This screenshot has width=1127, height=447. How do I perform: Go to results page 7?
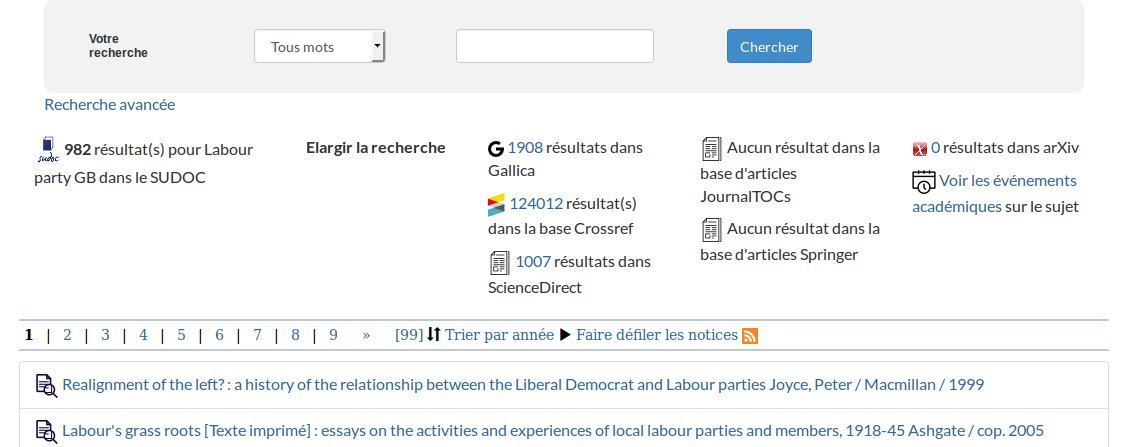[x=257, y=335]
